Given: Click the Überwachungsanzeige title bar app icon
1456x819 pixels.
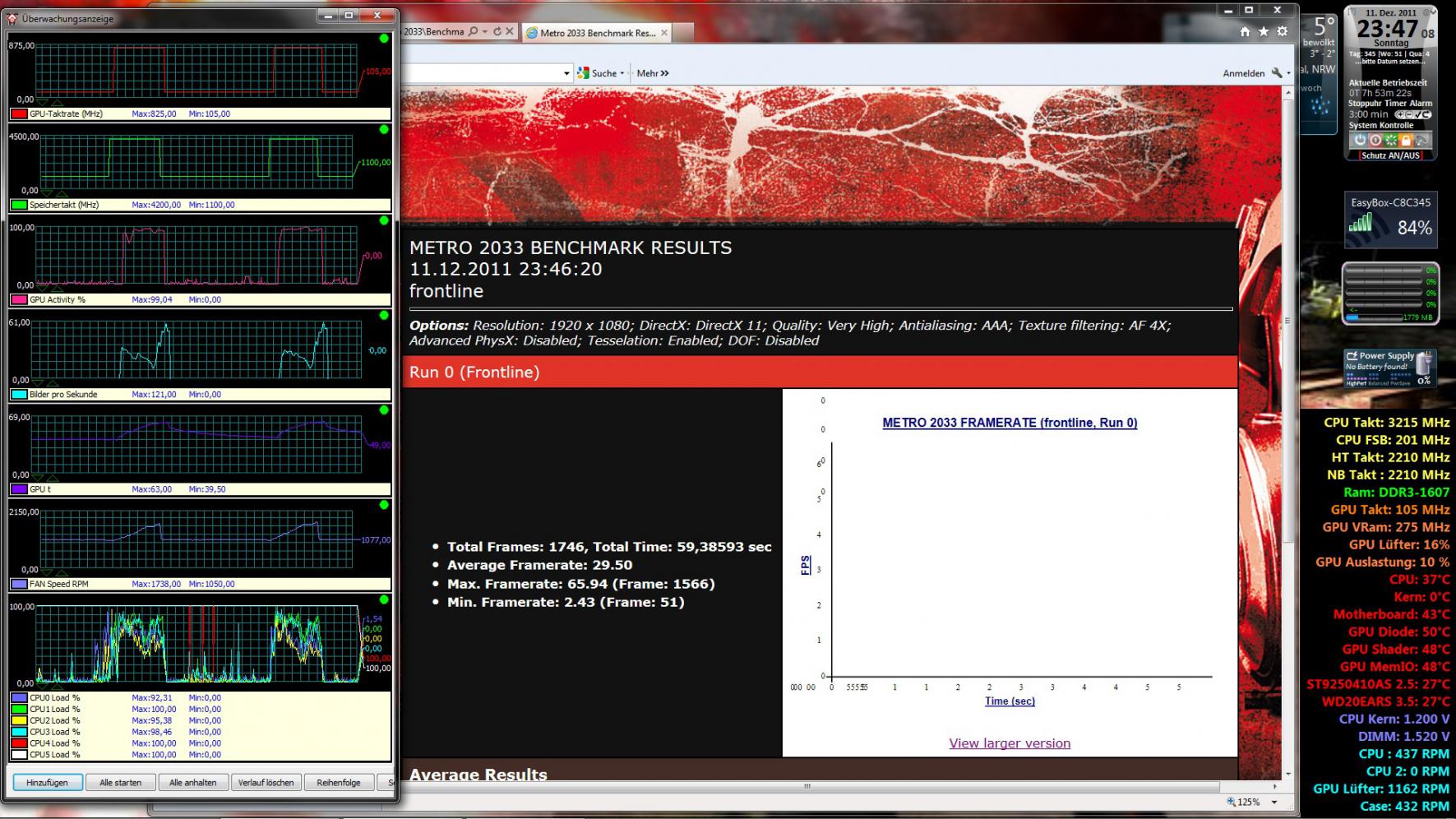Looking at the screenshot, I should click(x=12, y=18).
